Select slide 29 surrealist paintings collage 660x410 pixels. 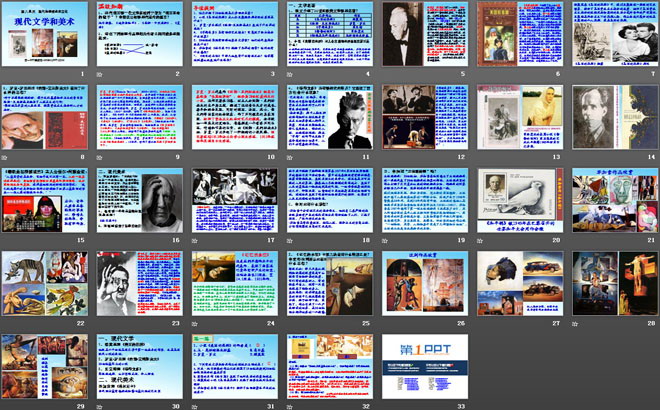click(x=45, y=366)
